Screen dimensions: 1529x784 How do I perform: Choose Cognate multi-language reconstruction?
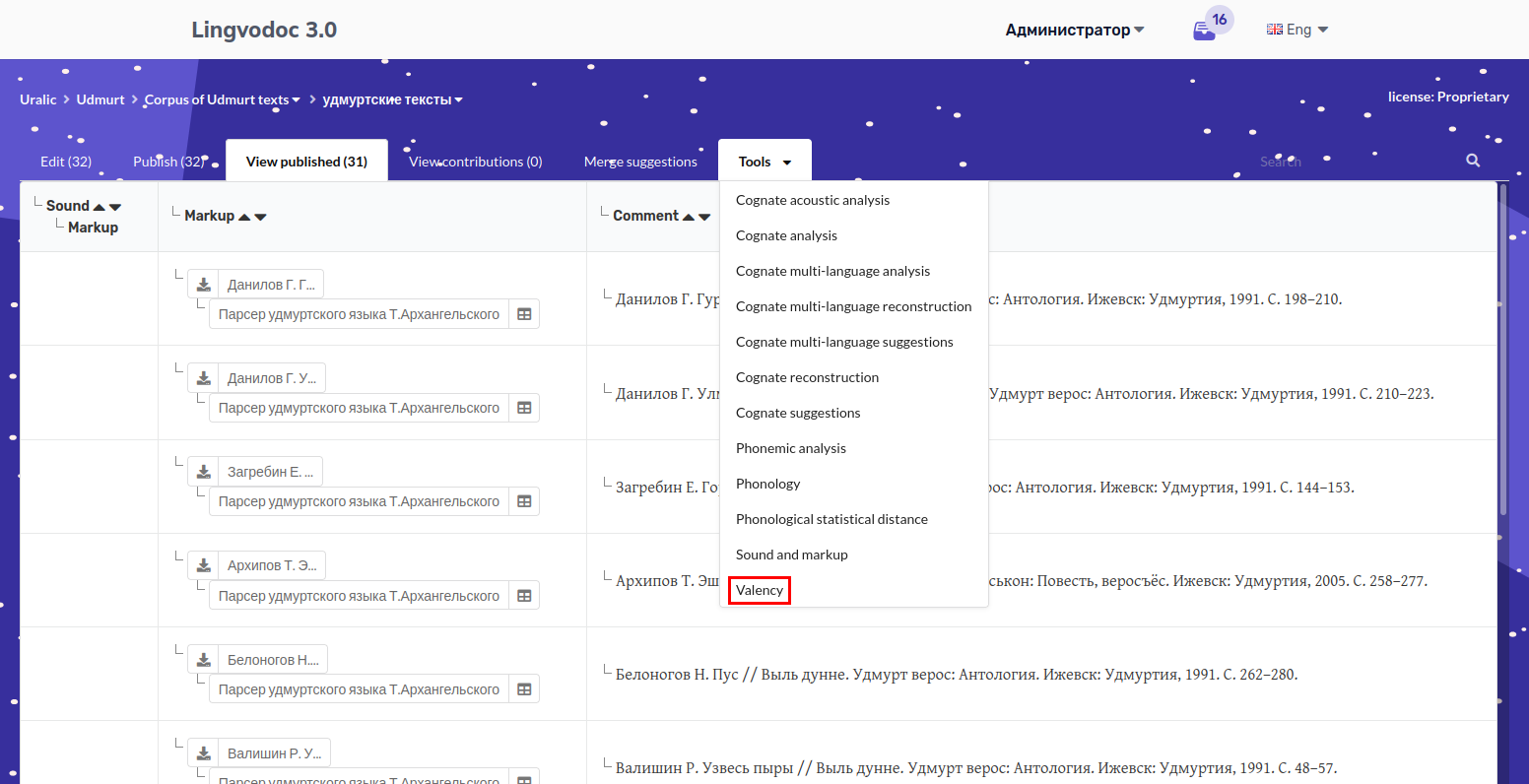tap(854, 306)
